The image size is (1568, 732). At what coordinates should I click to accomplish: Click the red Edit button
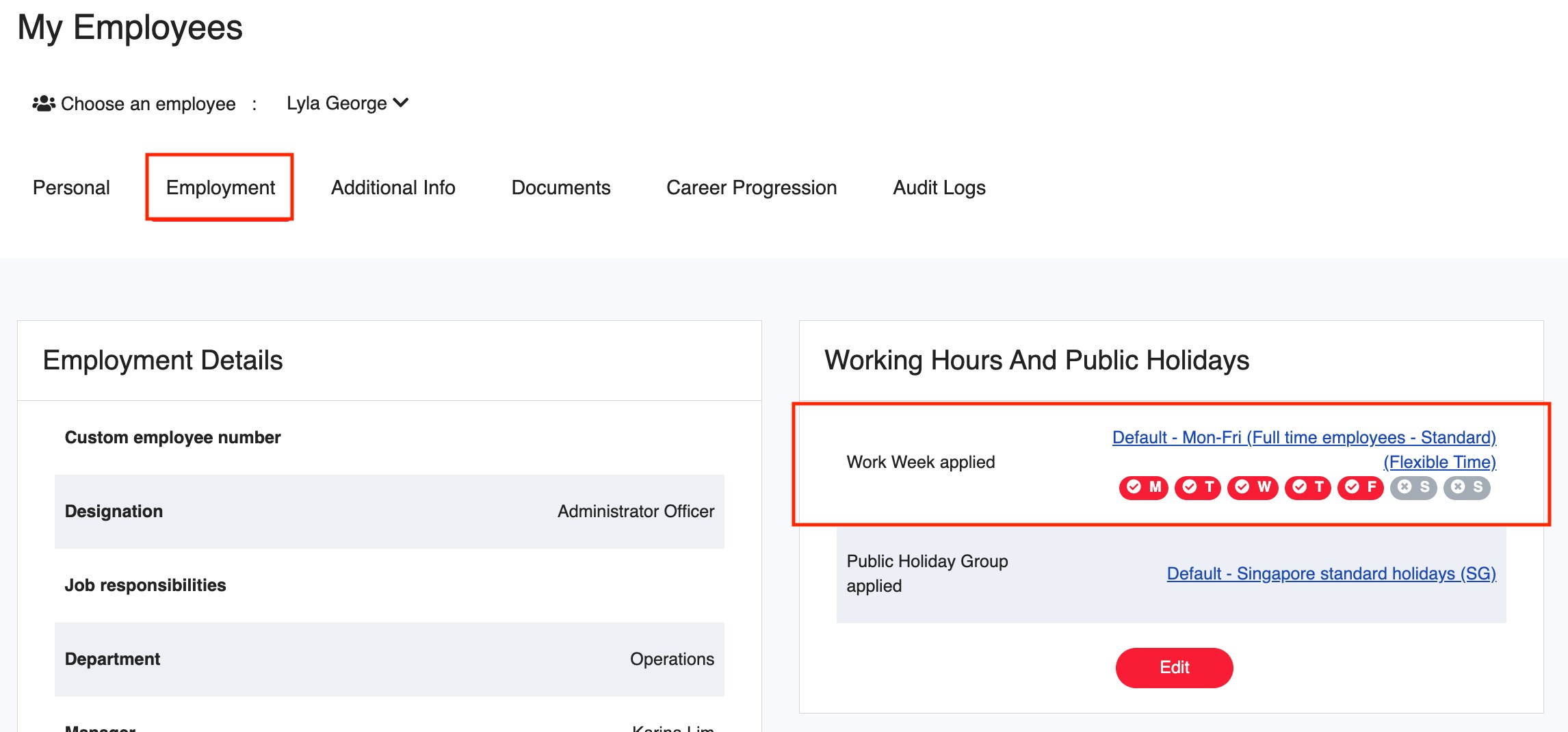click(x=1174, y=668)
